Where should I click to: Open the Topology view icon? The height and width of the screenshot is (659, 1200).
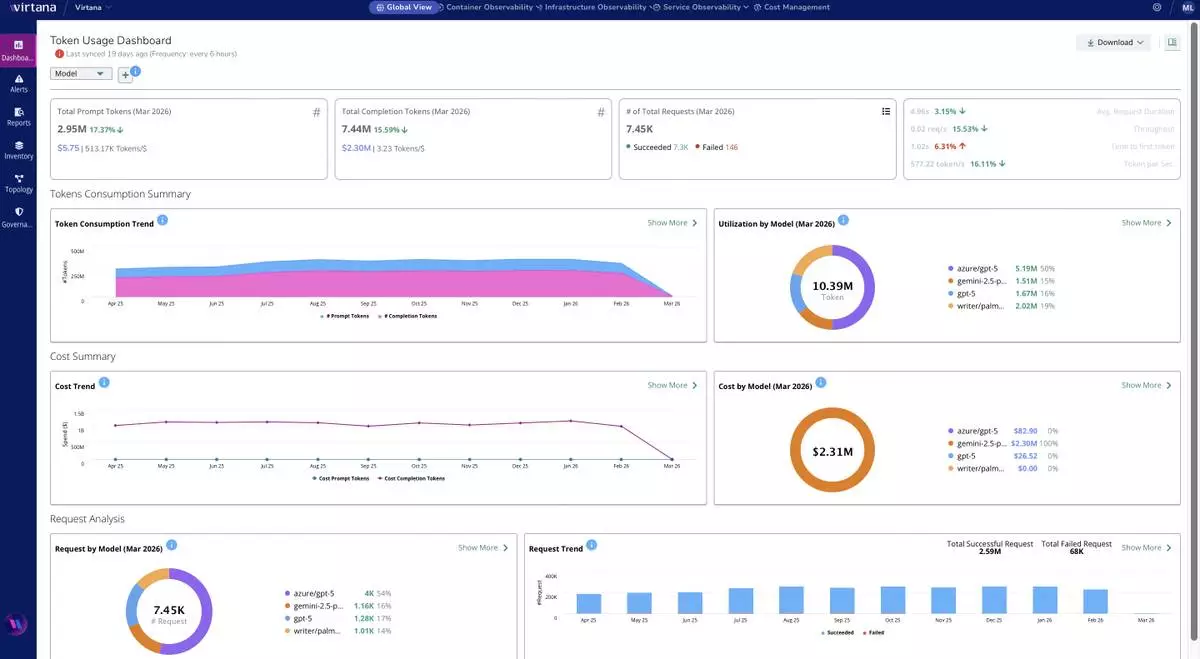click(18, 183)
